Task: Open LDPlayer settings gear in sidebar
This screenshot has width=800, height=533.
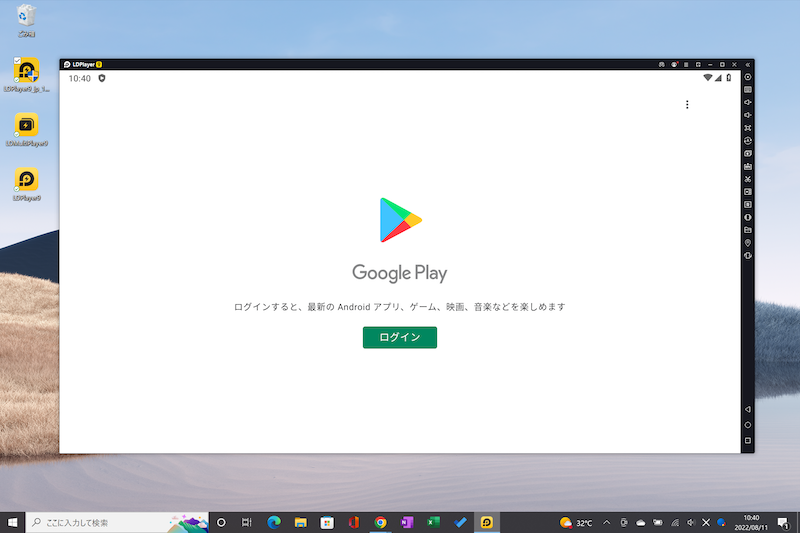Action: 748,77
